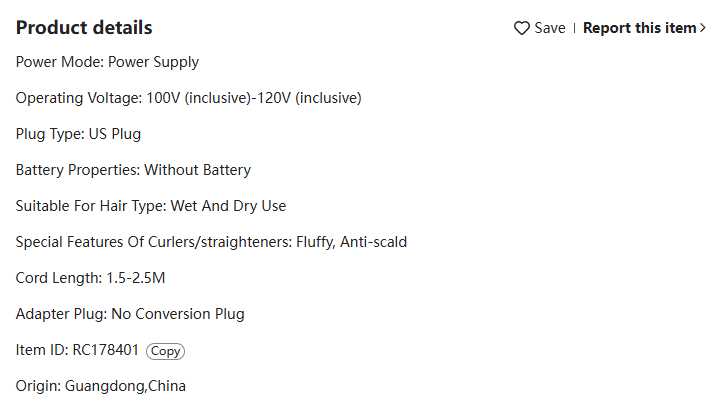Click the Wet And Dry Use value

click(x=228, y=206)
